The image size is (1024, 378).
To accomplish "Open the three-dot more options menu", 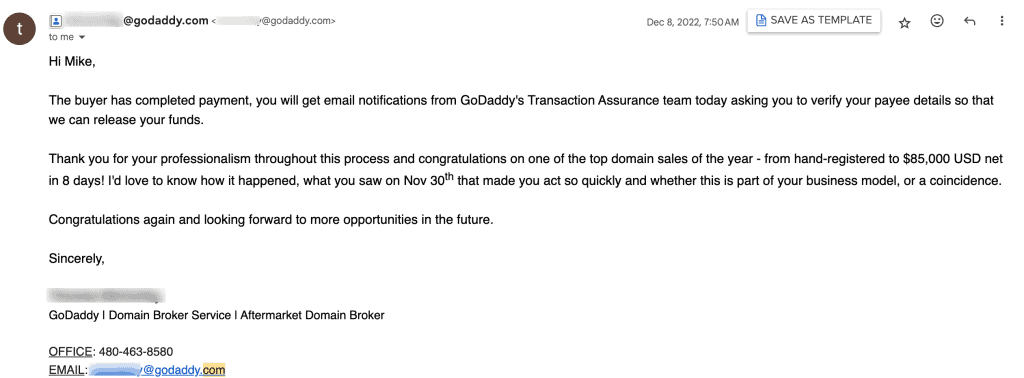I will click(1002, 22).
